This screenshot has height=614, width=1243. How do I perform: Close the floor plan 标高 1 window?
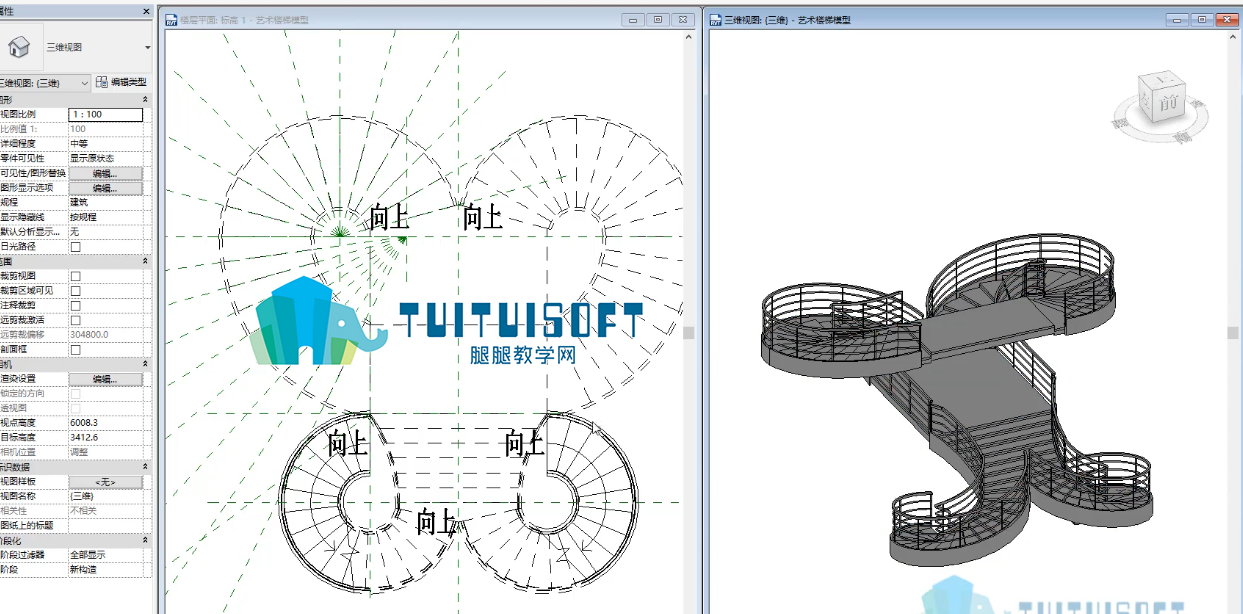(x=683, y=19)
